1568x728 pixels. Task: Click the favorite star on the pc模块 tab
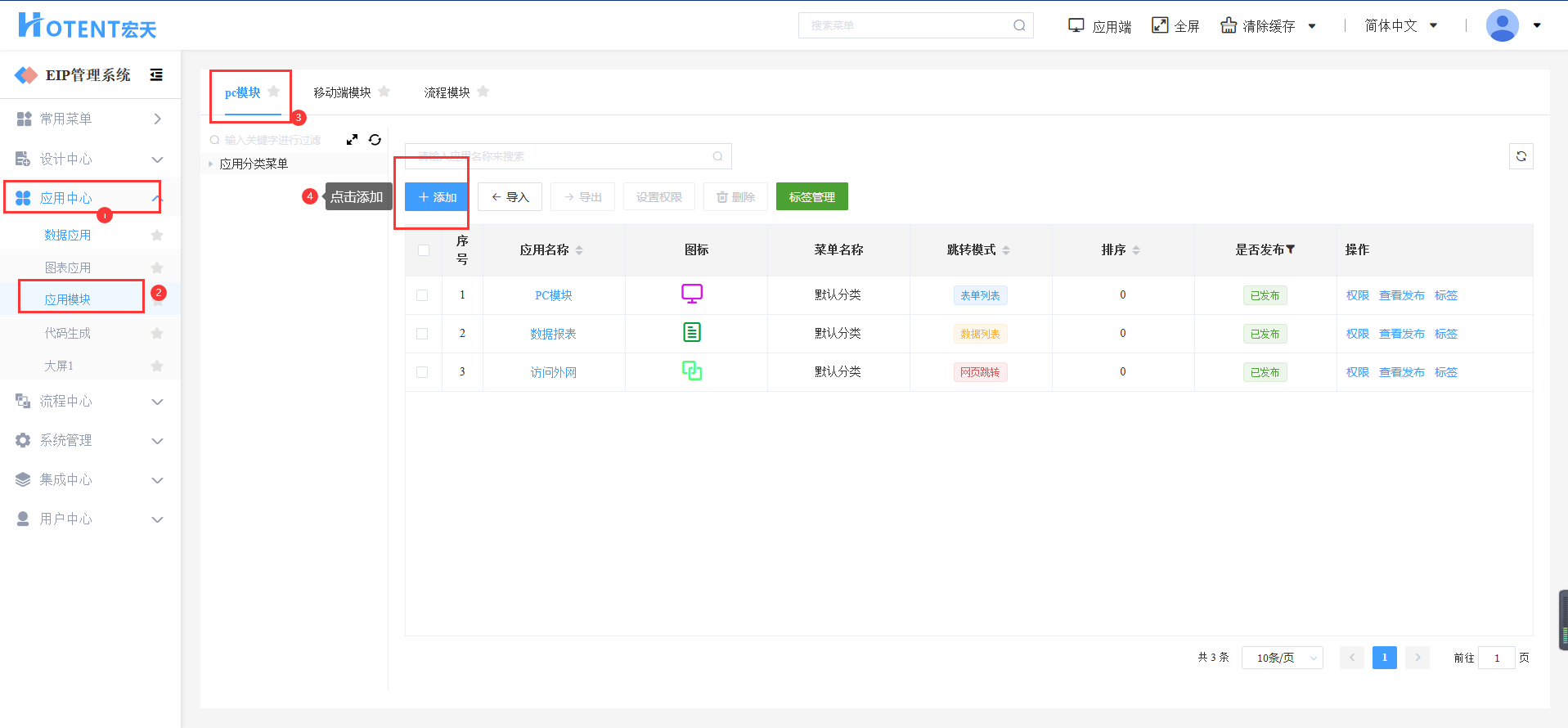pyautogui.click(x=274, y=92)
